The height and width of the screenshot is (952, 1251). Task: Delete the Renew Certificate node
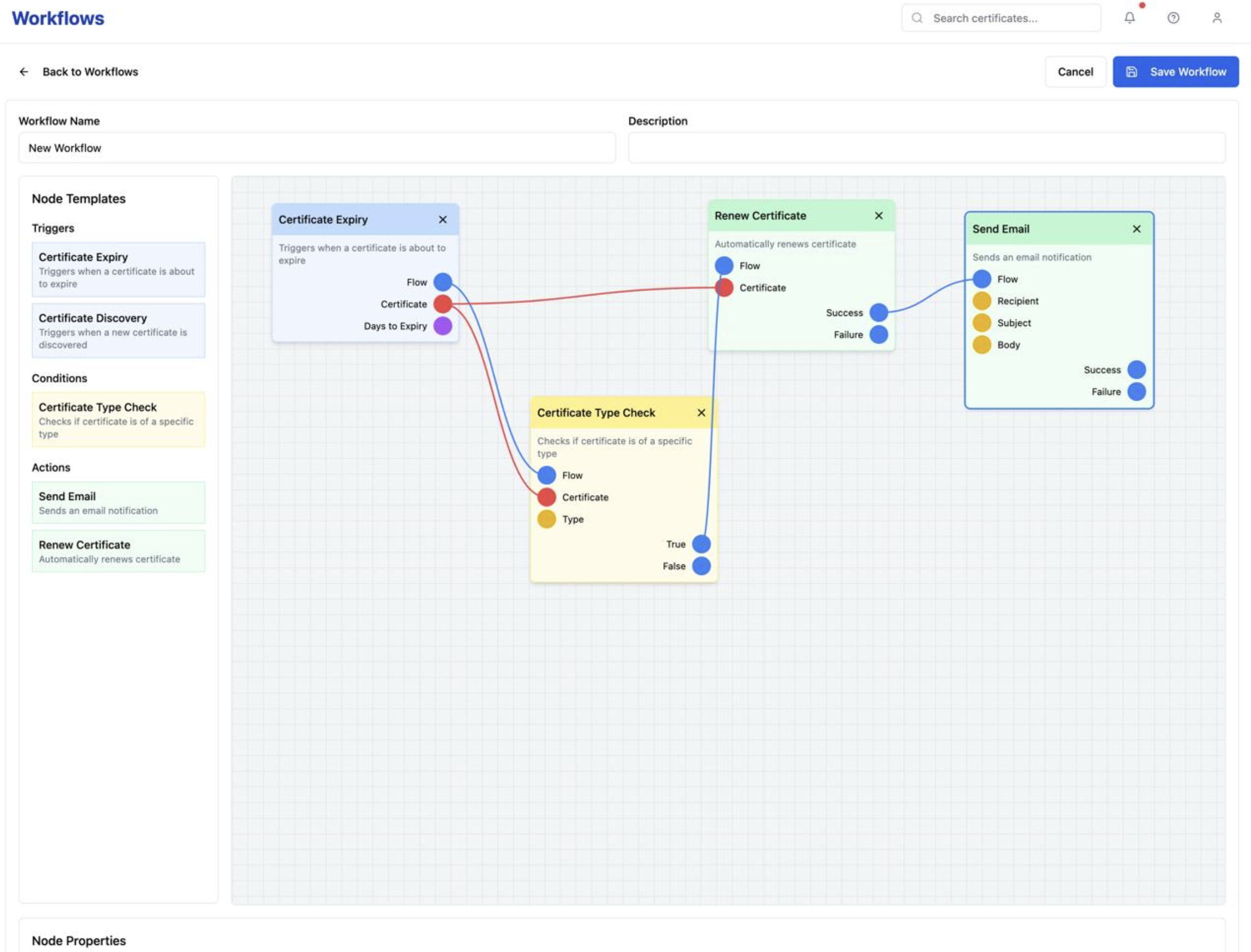[878, 215]
